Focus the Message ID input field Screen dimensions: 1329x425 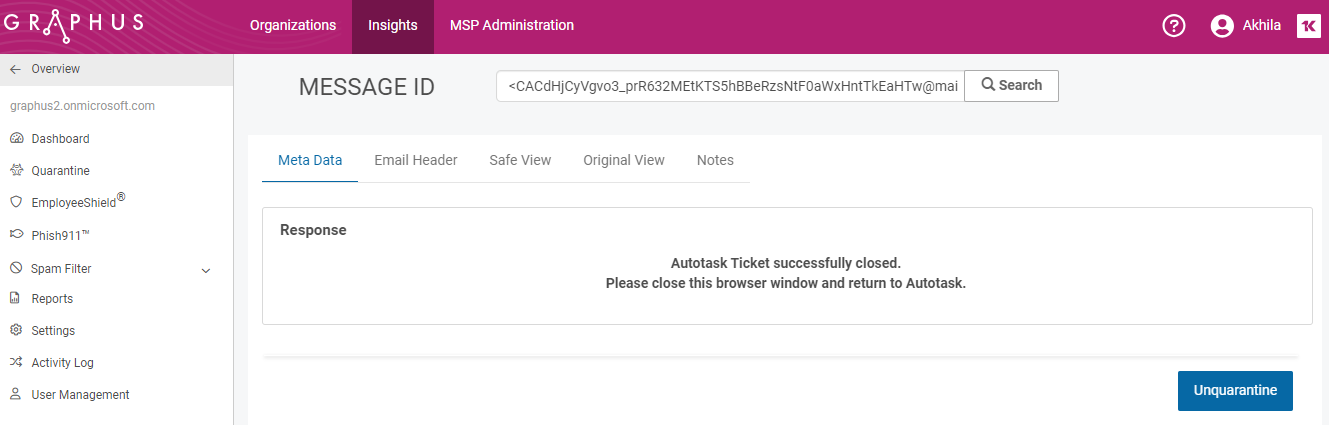click(730, 86)
